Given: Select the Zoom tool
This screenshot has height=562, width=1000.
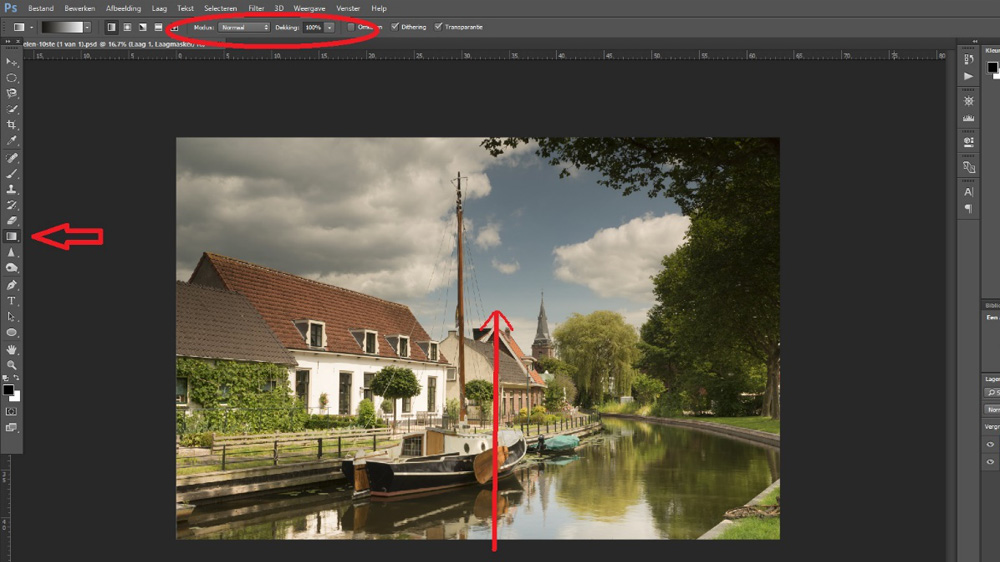Looking at the screenshot, I should click(11, 365).
